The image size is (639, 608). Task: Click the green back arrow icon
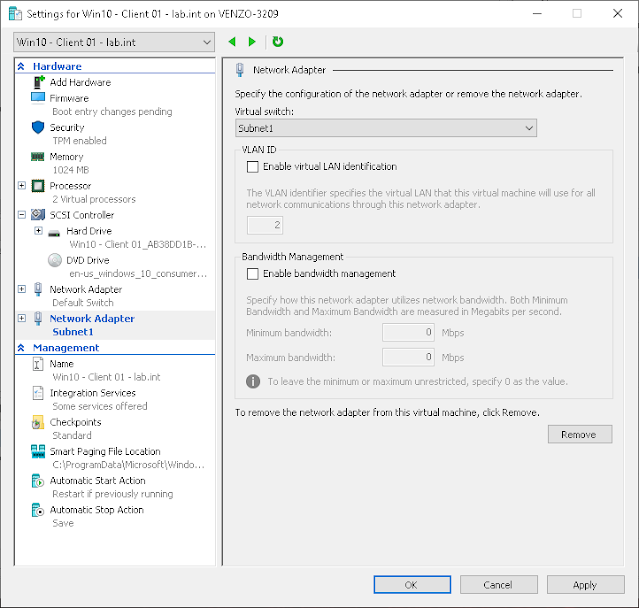click(232, 42)
